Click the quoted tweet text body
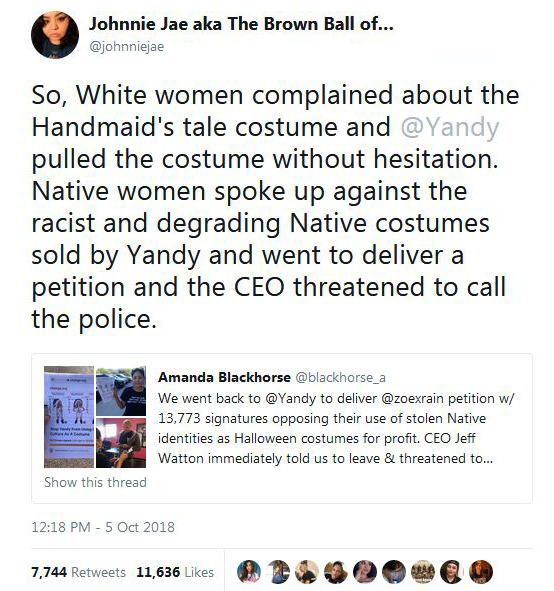This screenshot has height=591, width=554. (336, 429)
